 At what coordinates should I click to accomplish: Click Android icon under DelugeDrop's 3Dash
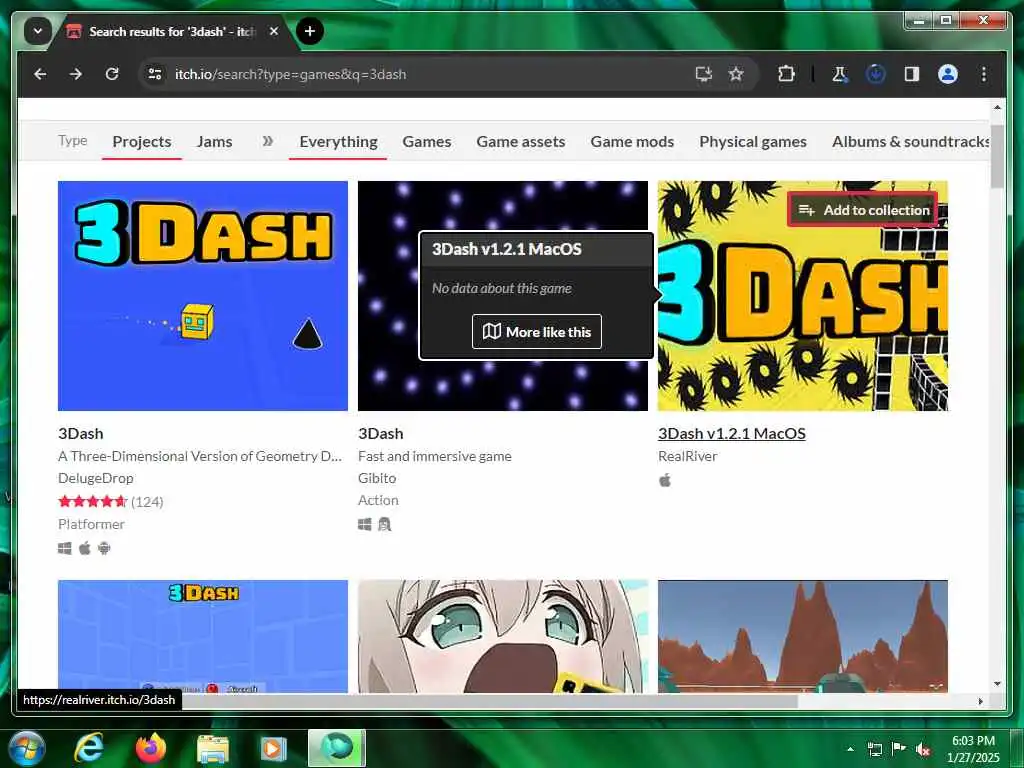(104, 548)
